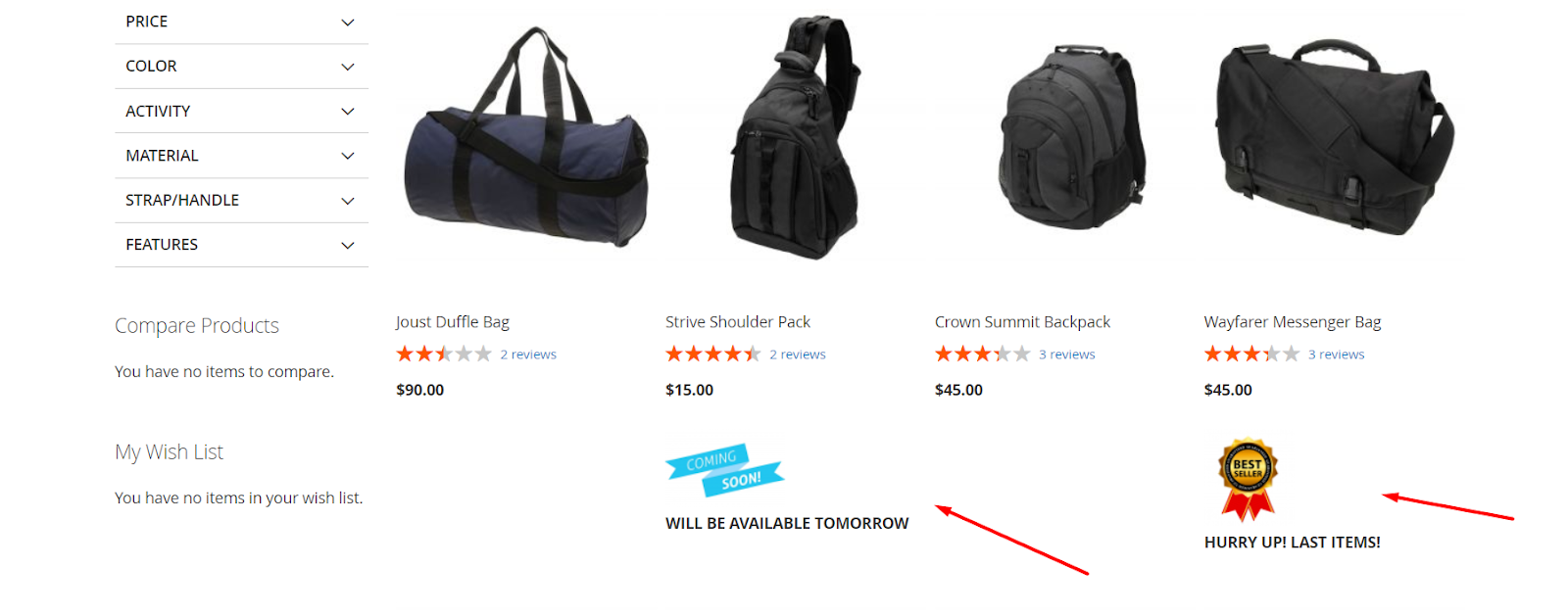Open the Crown Summit Backpack image
1568x615 pixels.
[x=1072, y=136]
